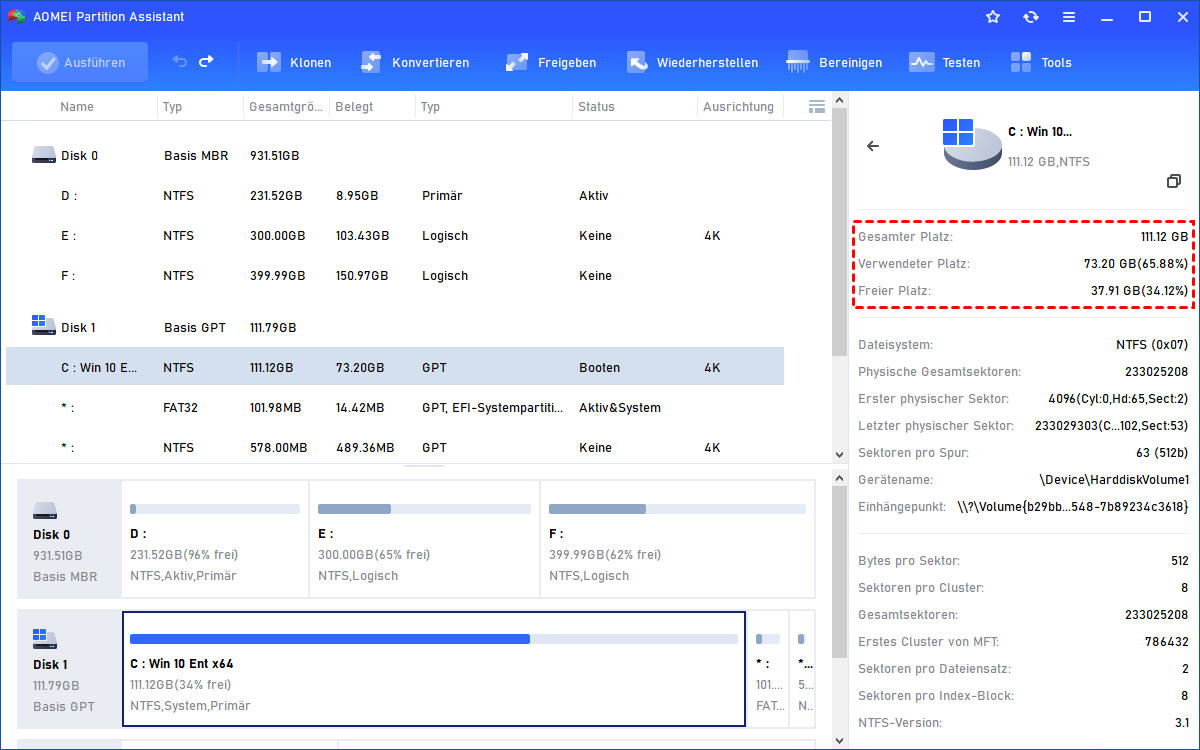The height and width of the screenshot is (750, 1200).
Task: Click the Gesamter Platz value 111.12 GB
Action: [x=1164, y=237]
